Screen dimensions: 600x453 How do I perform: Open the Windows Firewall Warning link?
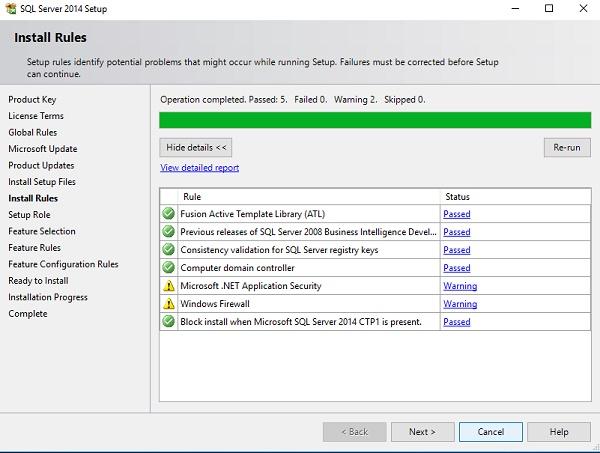click(460, 304)
